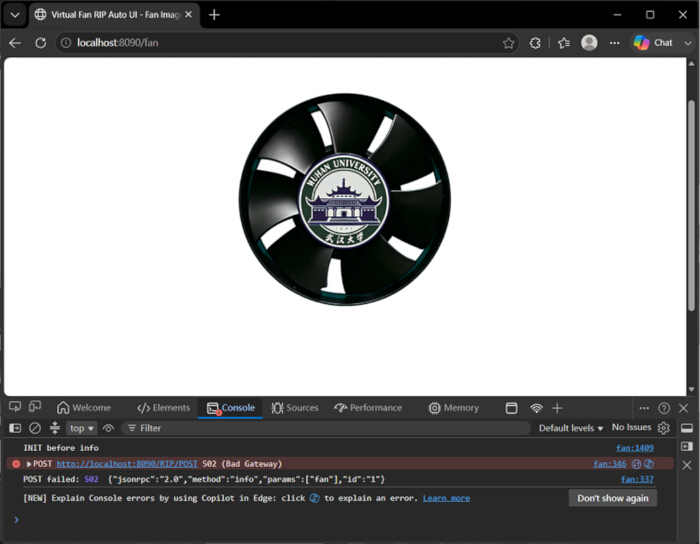View site information icon in address bar

pos(66,43)
